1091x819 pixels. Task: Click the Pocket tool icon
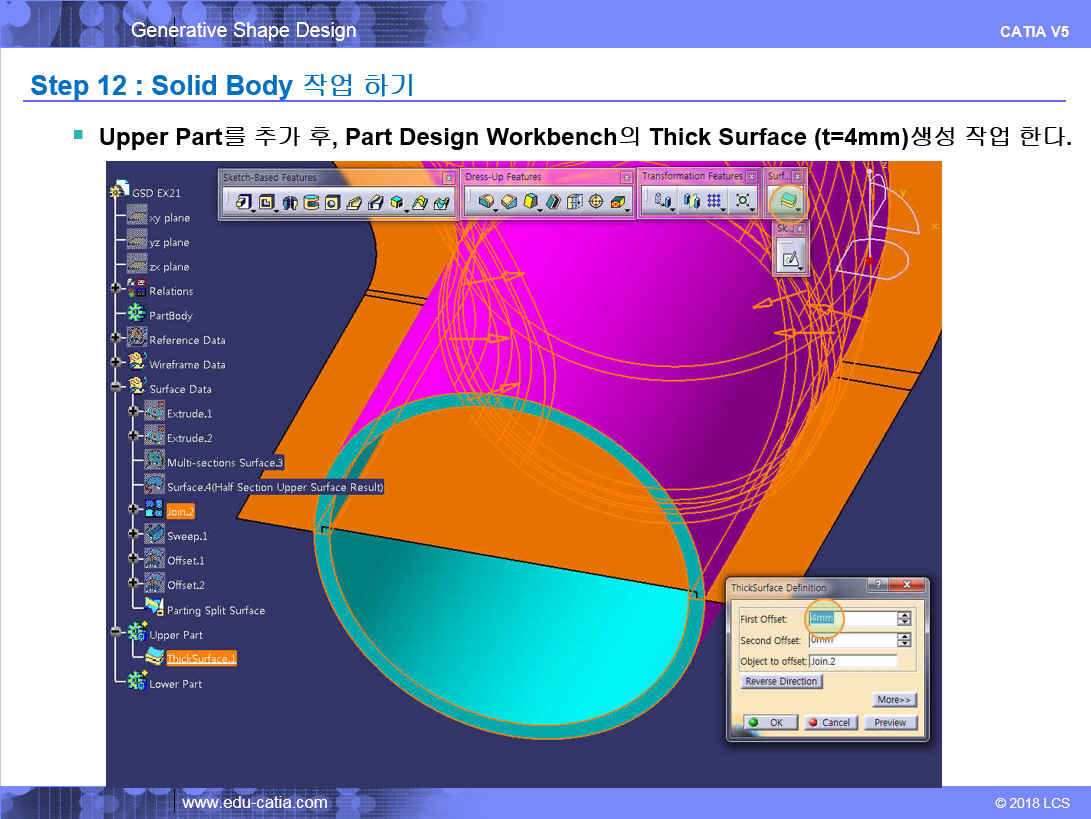(266, 203)
